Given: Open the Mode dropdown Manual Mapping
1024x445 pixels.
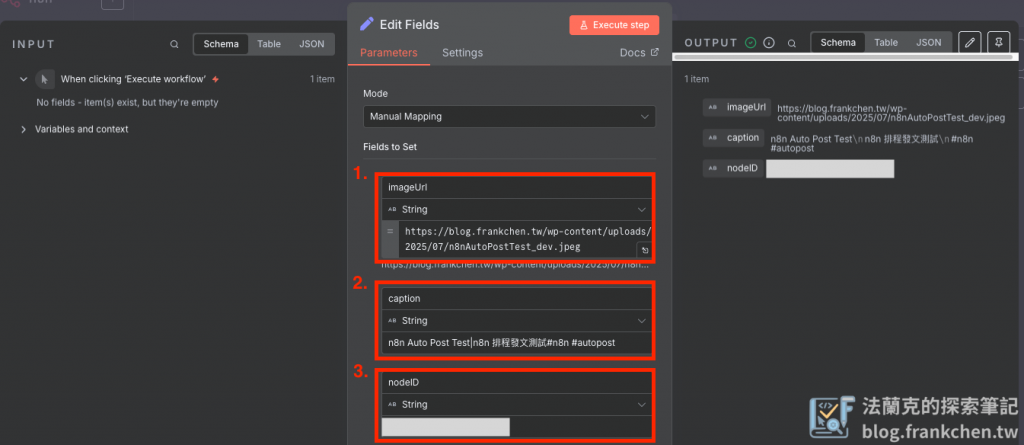Looking at the screenshot, I should pyautogui.click(x=509, y=117).
